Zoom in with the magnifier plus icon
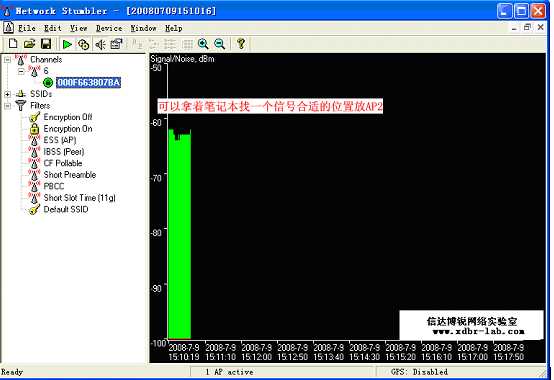This screenshot has width=554, height=380. click(x=203, y=44)
